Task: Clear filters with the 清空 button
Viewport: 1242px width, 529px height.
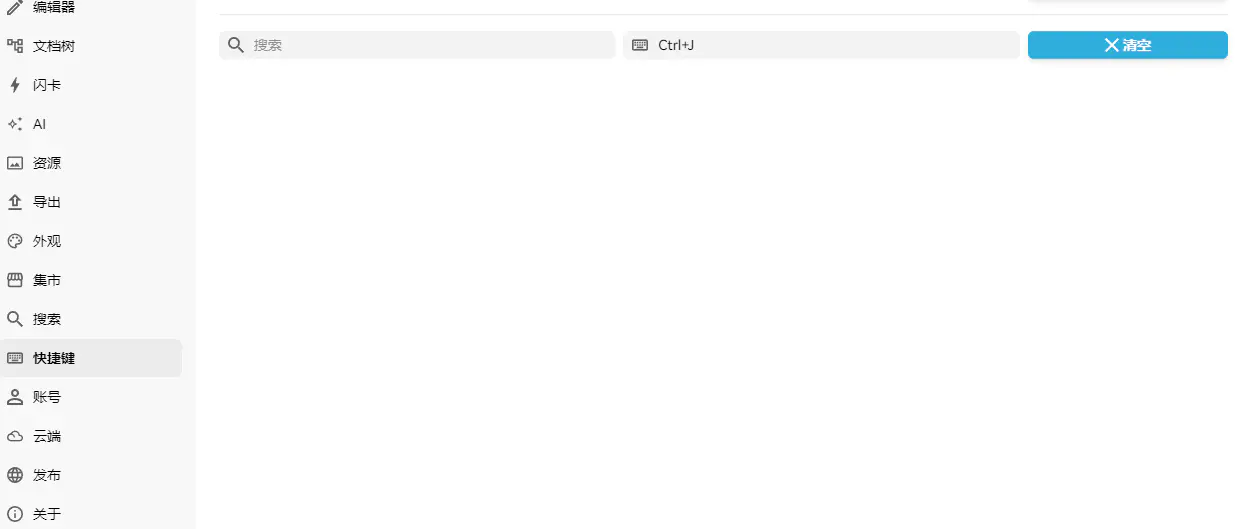Action: 1128,45
